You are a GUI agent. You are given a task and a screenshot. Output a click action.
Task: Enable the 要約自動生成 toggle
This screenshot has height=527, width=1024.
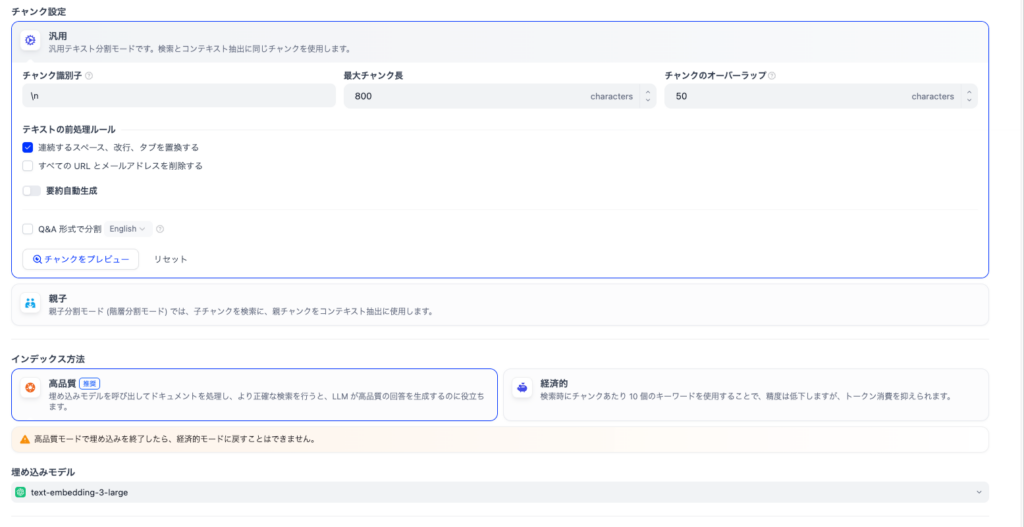pos(31,191)
